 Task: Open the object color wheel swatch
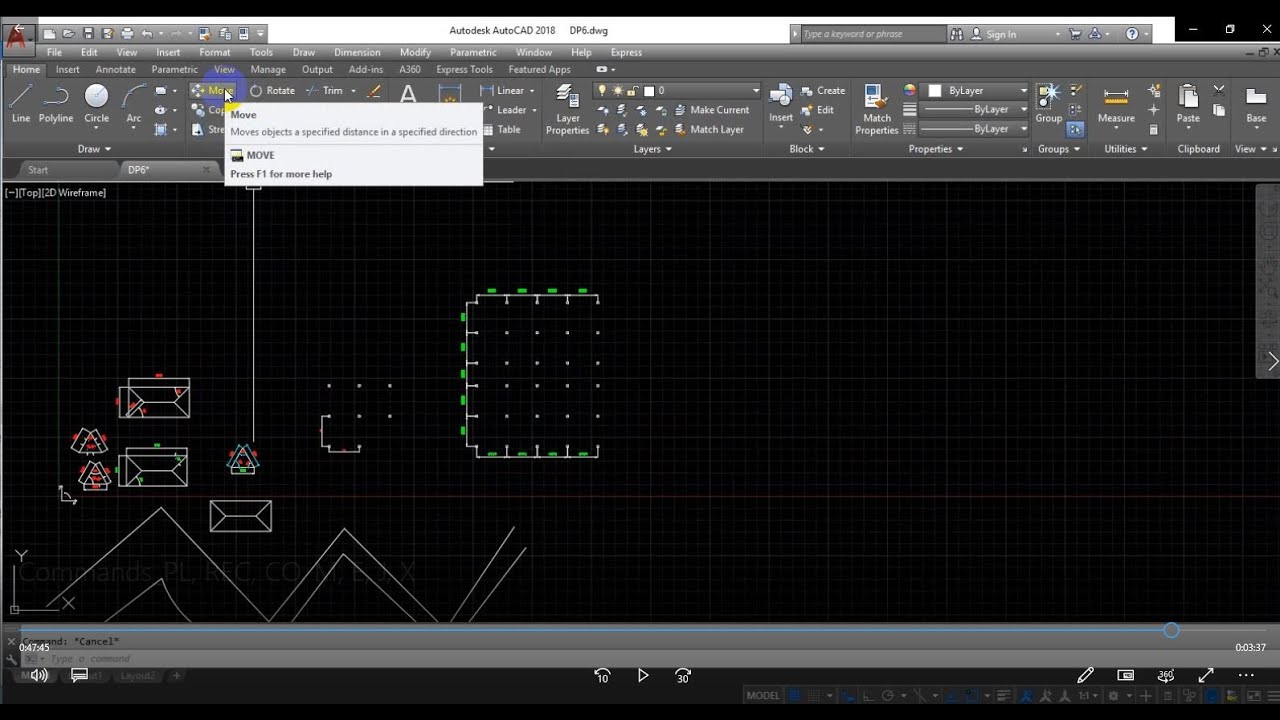pyautogui.click(x=909, y=90)
